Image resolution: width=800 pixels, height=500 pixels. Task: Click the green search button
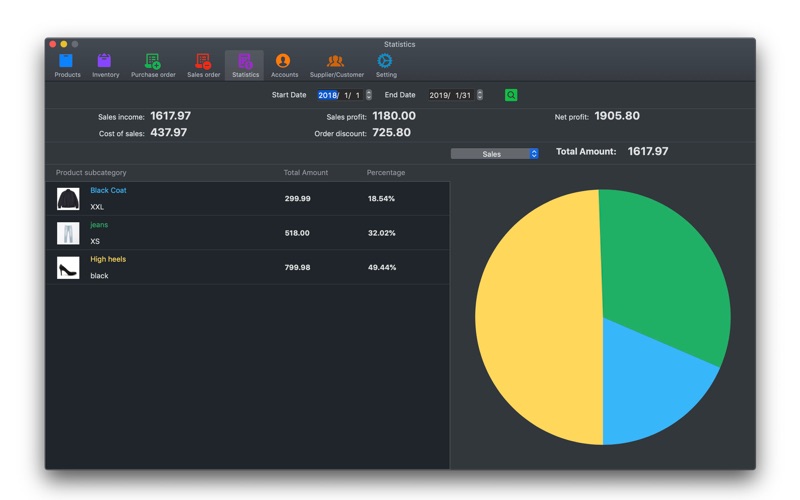point(511,95)
